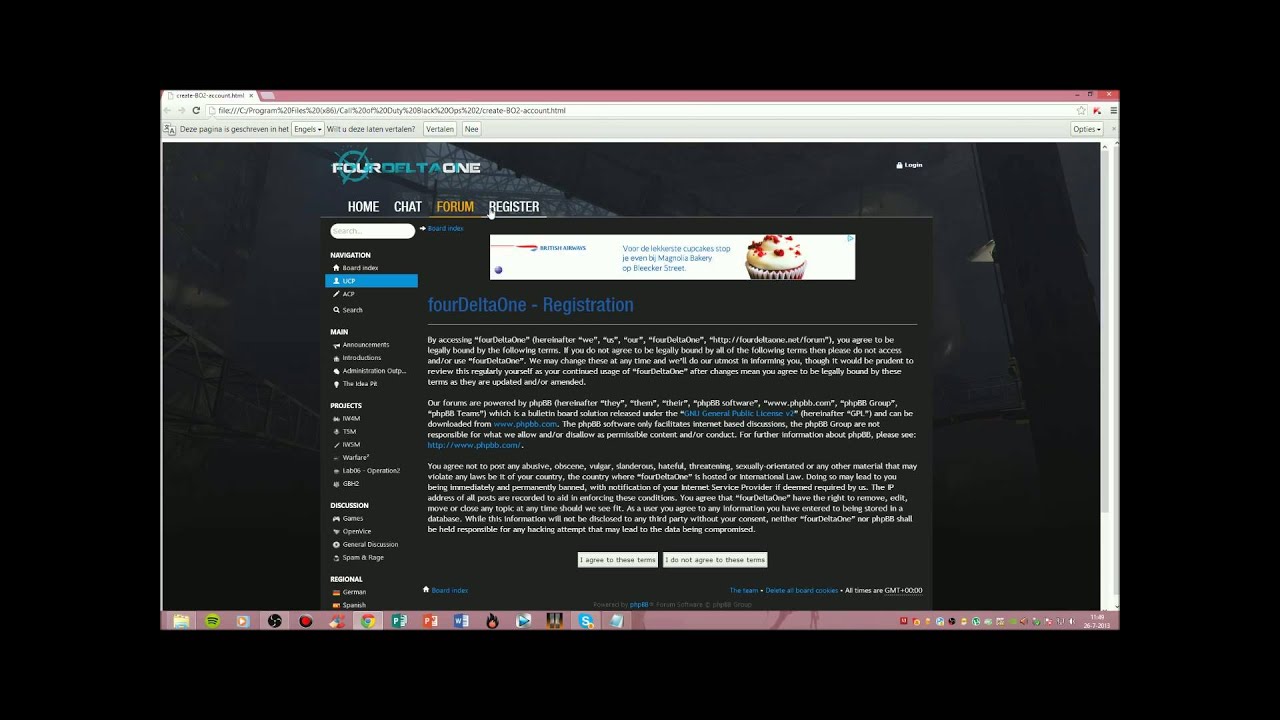Open File Explorer from the taskbar
This screenshot has height=720, width=1280.
pos(181,621)
